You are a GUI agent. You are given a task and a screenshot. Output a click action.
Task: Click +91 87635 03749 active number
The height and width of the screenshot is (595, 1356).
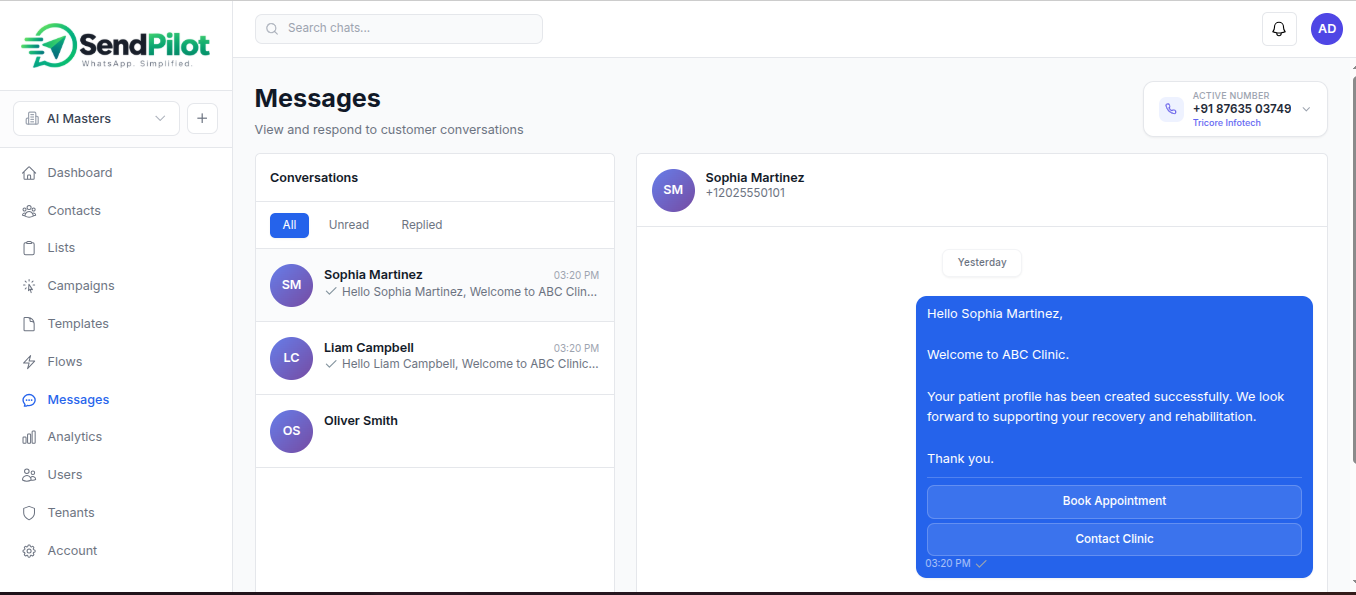click(x=1242, y=109)
